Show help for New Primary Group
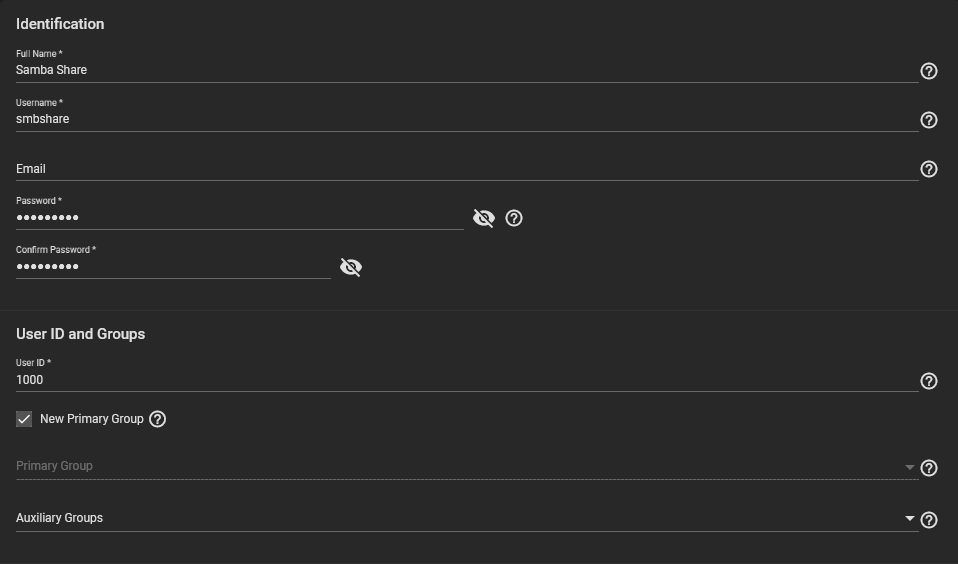958x564 pixels. click(x=158, y=419)
